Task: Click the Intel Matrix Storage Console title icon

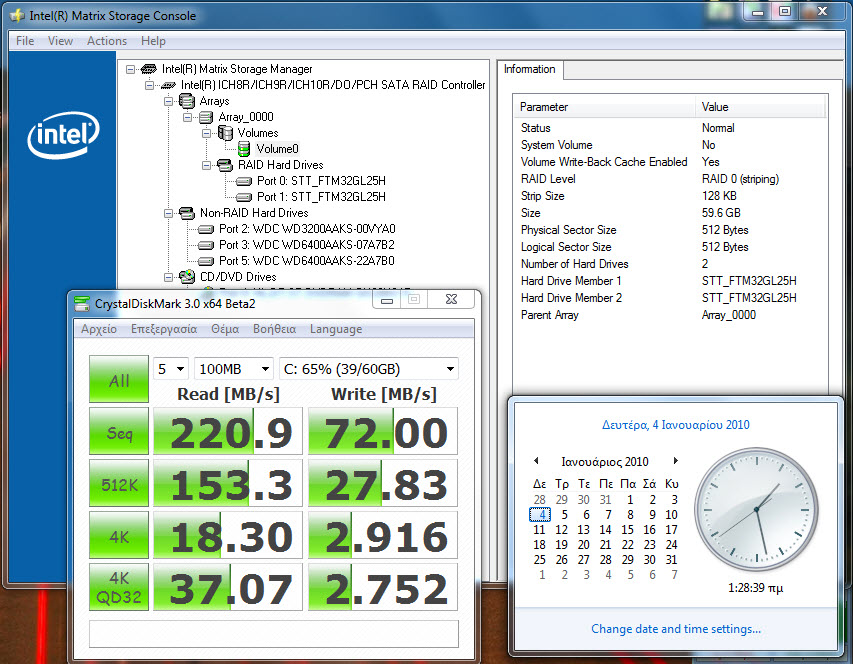Action: [17, 16]
